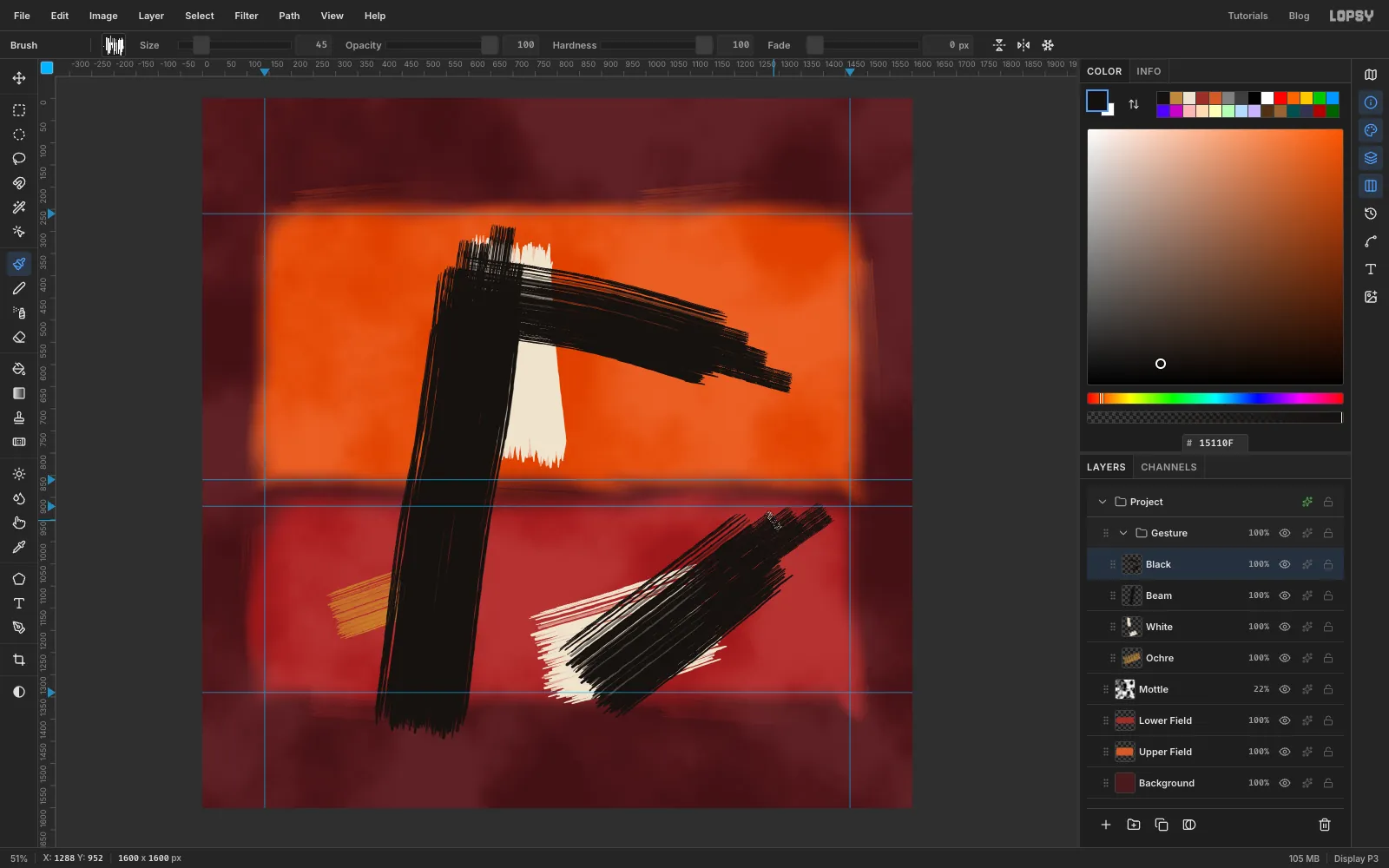Select the Ochre layer
The image size is (1389, 868).
tap(1215, 658)
